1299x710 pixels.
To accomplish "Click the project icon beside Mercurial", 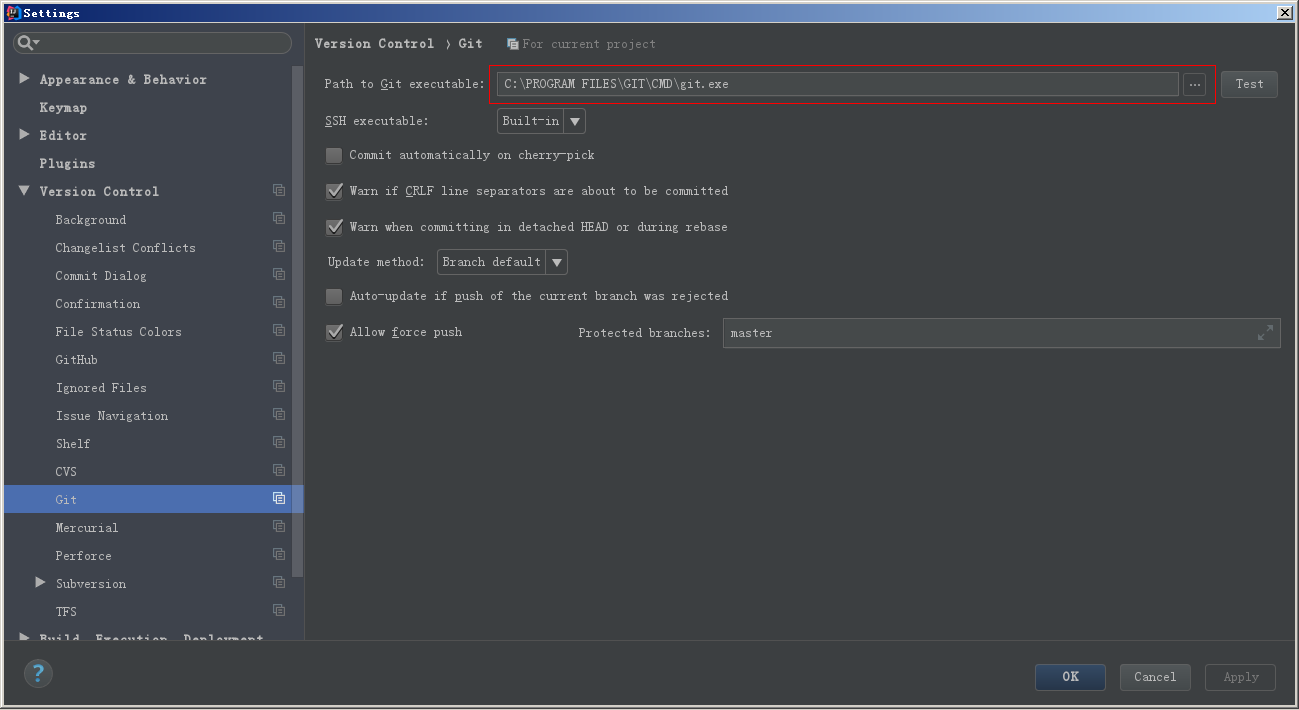I will [279, 526].
